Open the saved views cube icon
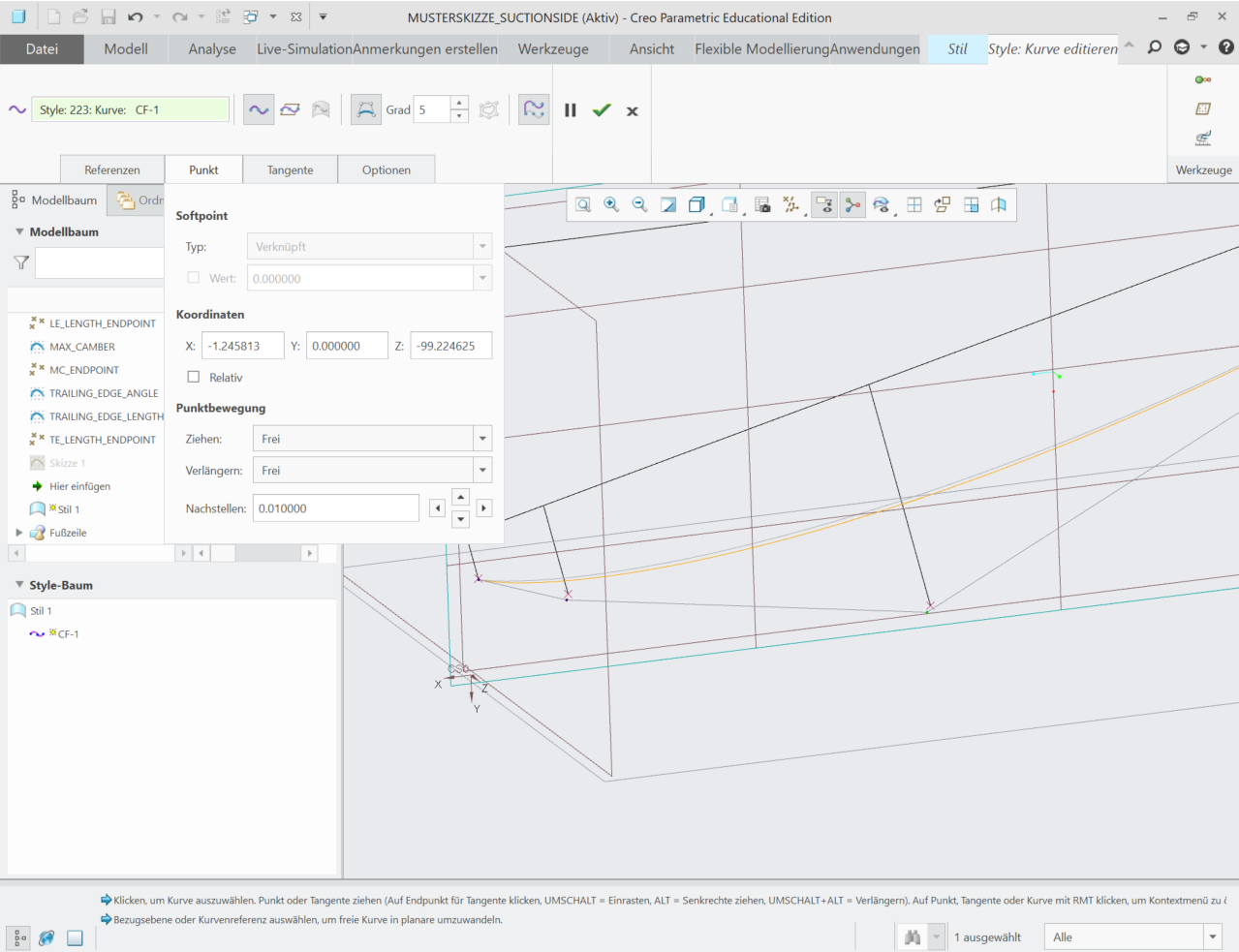The width and height of the screenshot is (1239, 952). [x=697, y=204]
